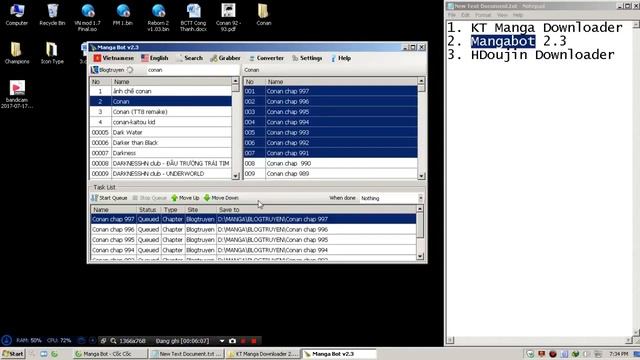Select task 'Conan chap 995' in queue
This screenshot has width=640, height=360.
(253, 240)
